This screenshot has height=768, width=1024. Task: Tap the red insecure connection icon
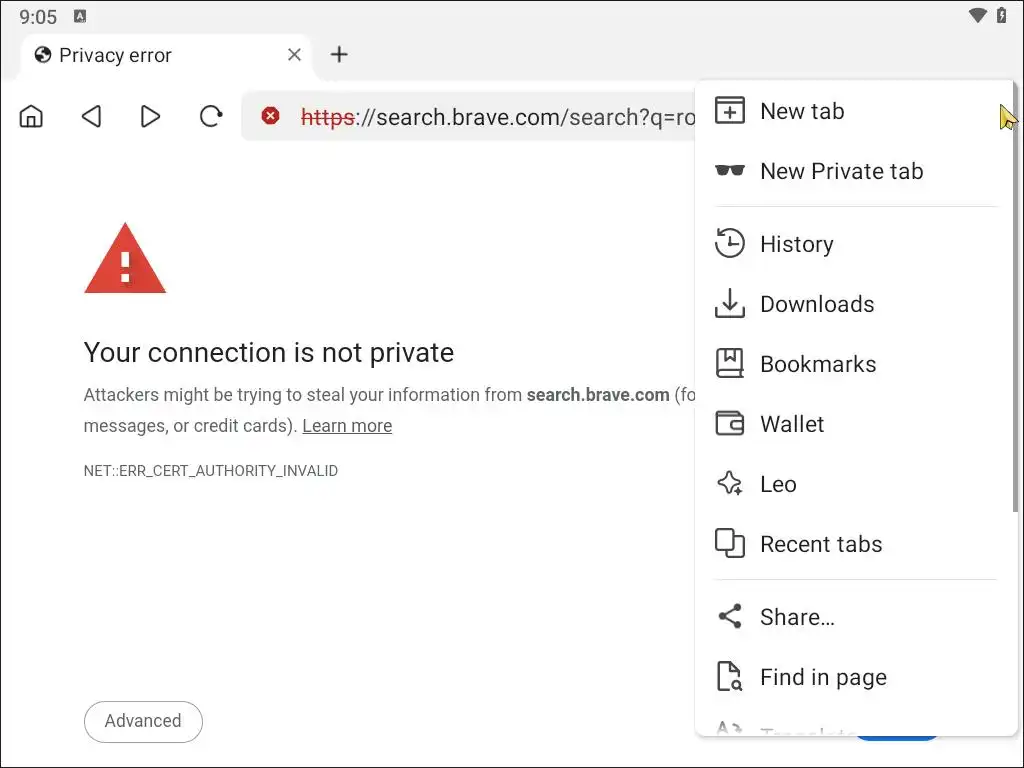270,116
